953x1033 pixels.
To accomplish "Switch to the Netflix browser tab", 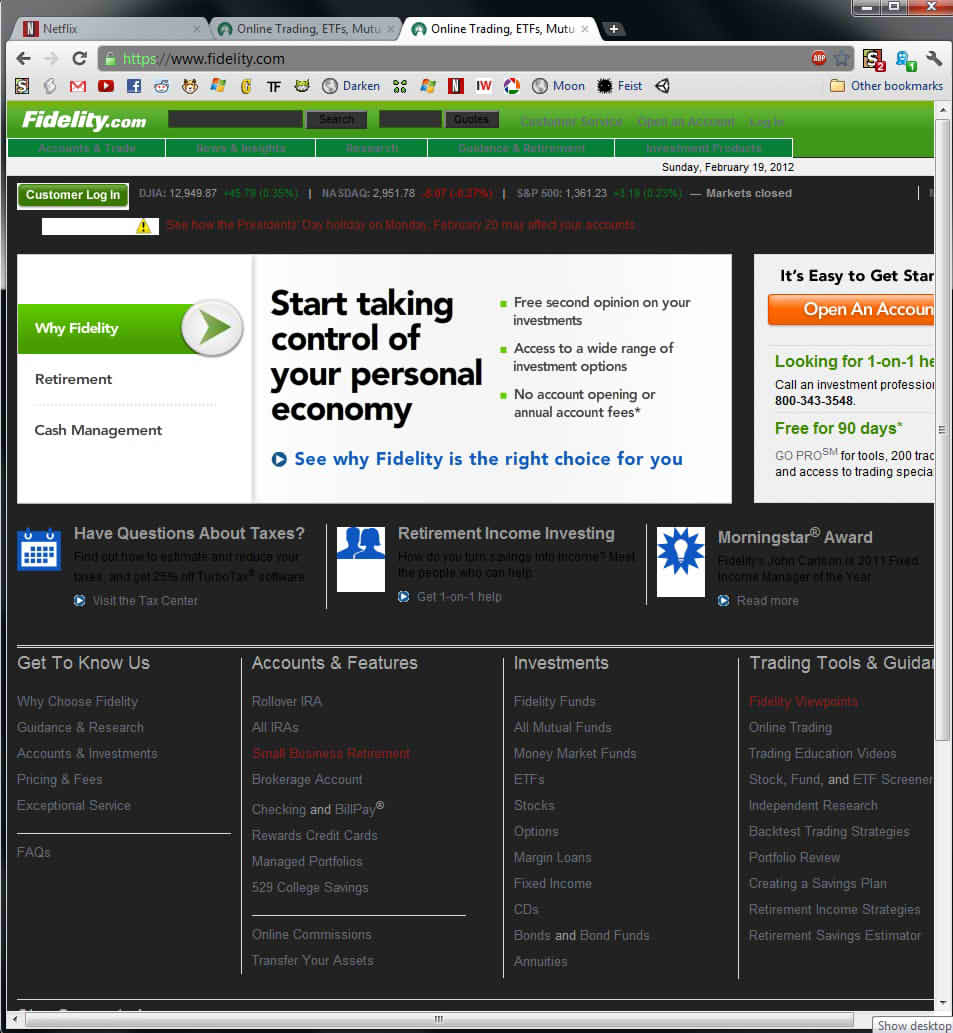I will 109,29.
